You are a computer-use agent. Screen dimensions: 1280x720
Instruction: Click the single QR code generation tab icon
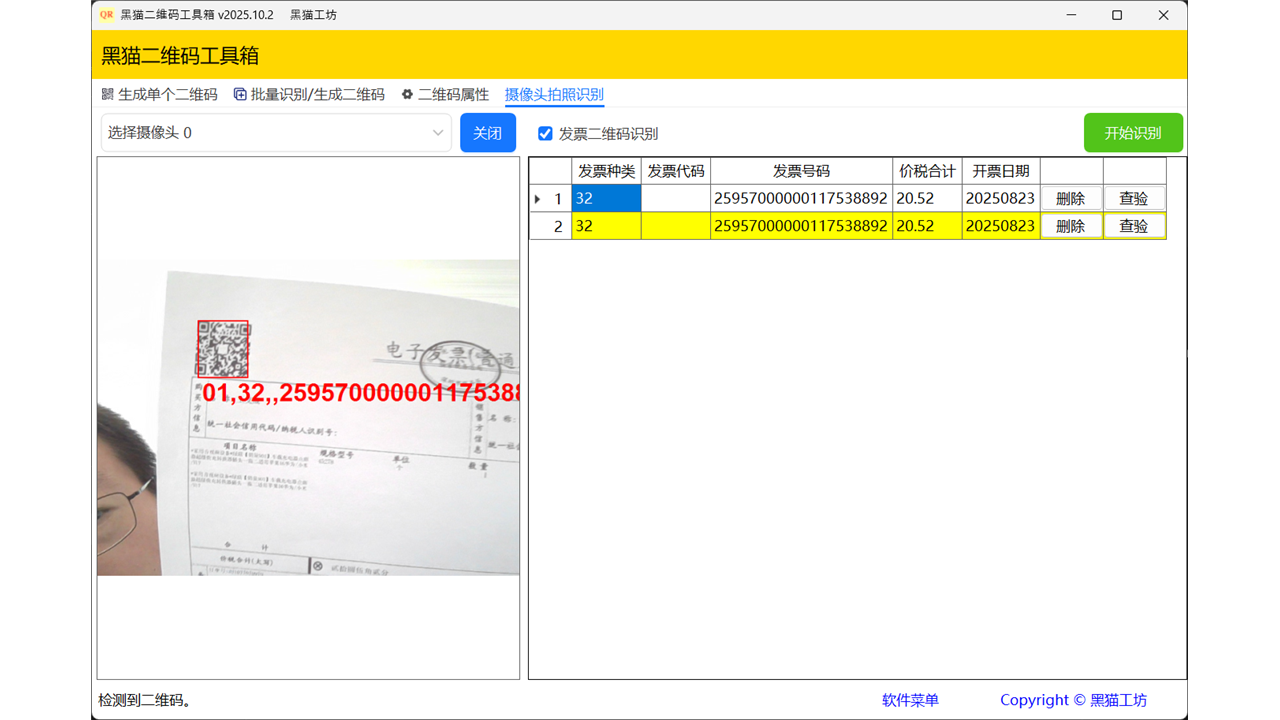(108, 95)
